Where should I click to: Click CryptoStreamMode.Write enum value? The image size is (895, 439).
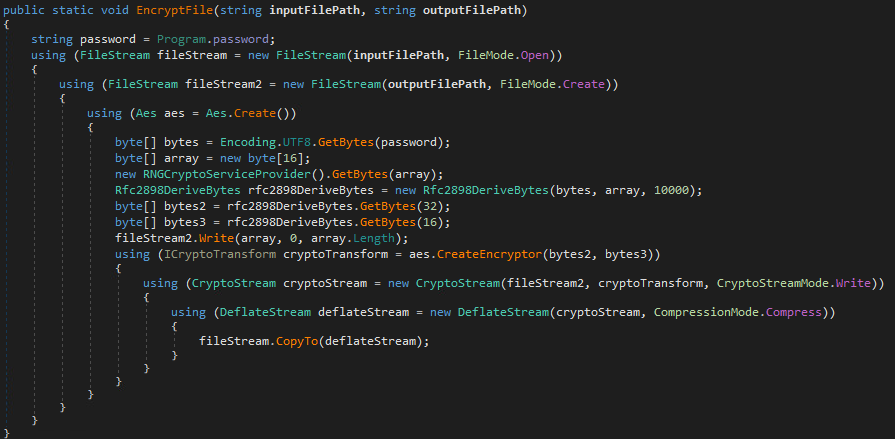click(x=794, y=283)
